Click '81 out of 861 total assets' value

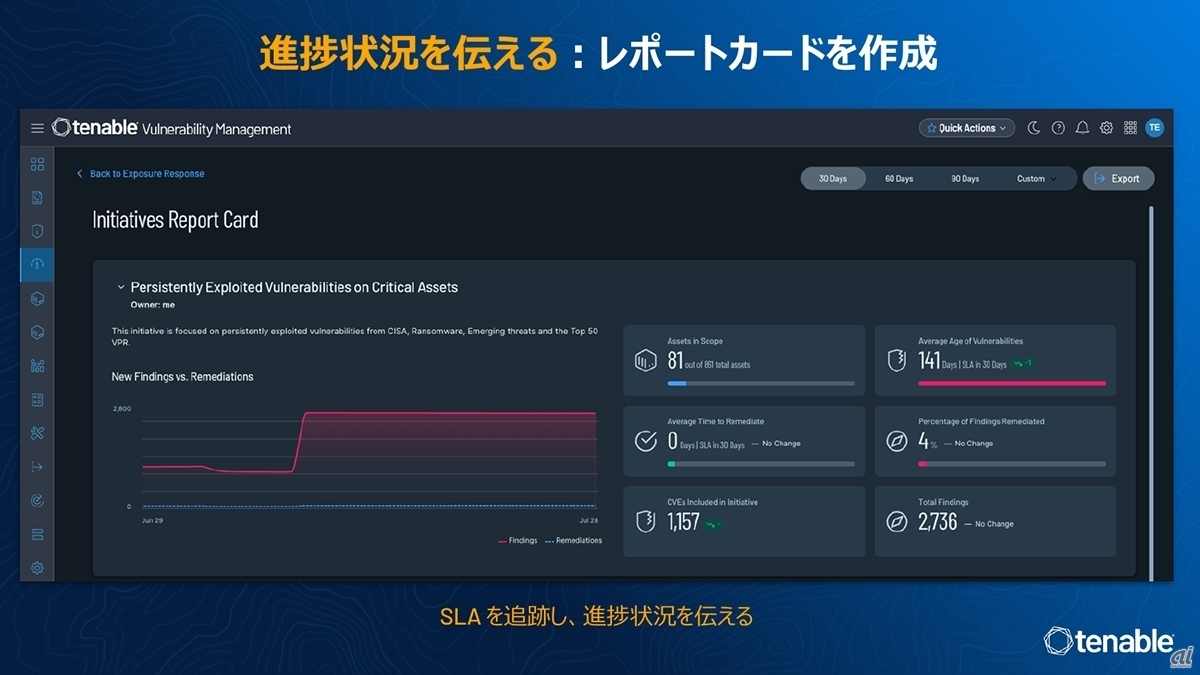[708, 361]
